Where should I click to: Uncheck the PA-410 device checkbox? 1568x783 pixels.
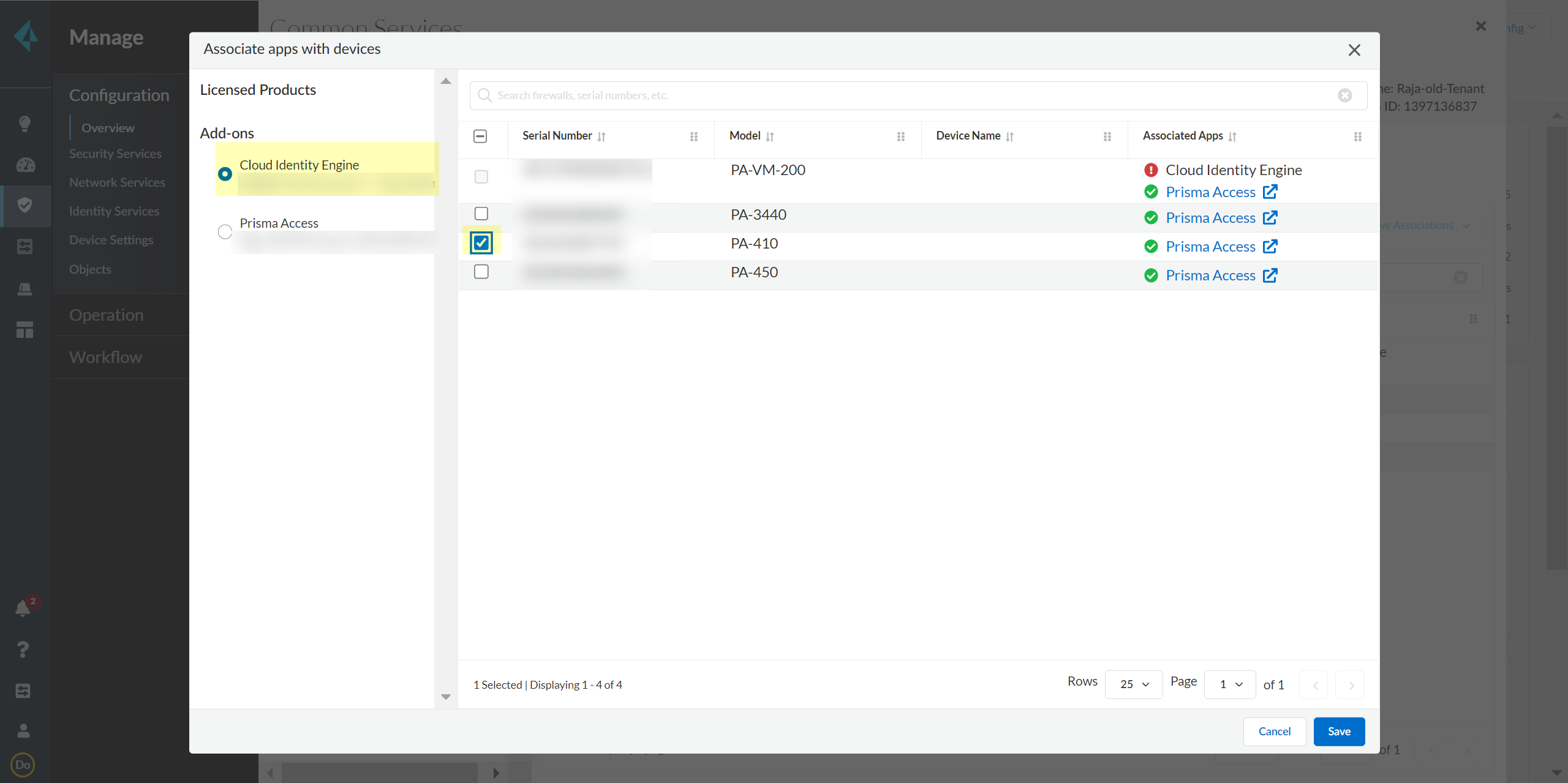[x=481, y=243]
